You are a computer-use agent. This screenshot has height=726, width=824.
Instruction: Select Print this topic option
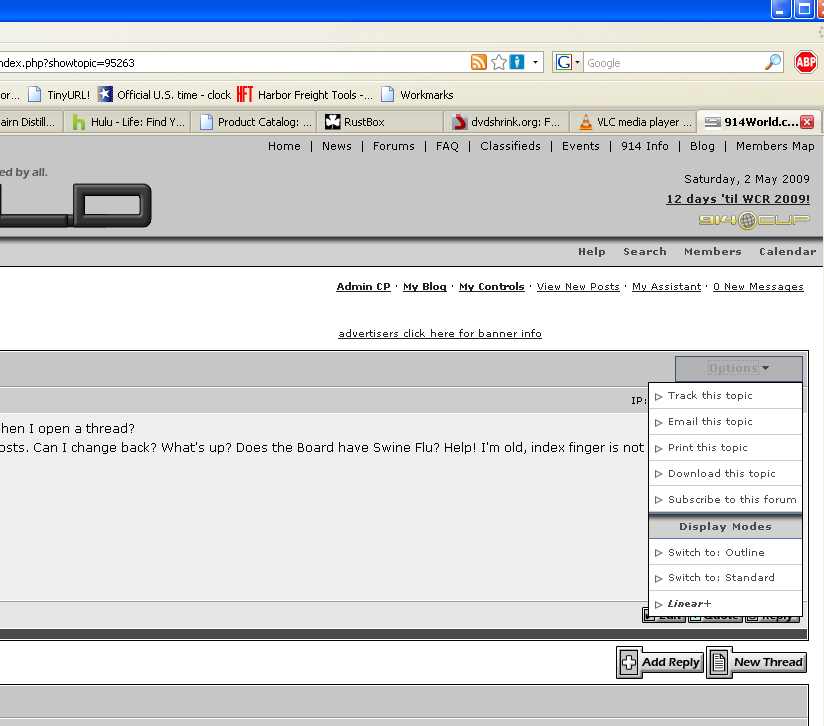(x=707, y=448)
